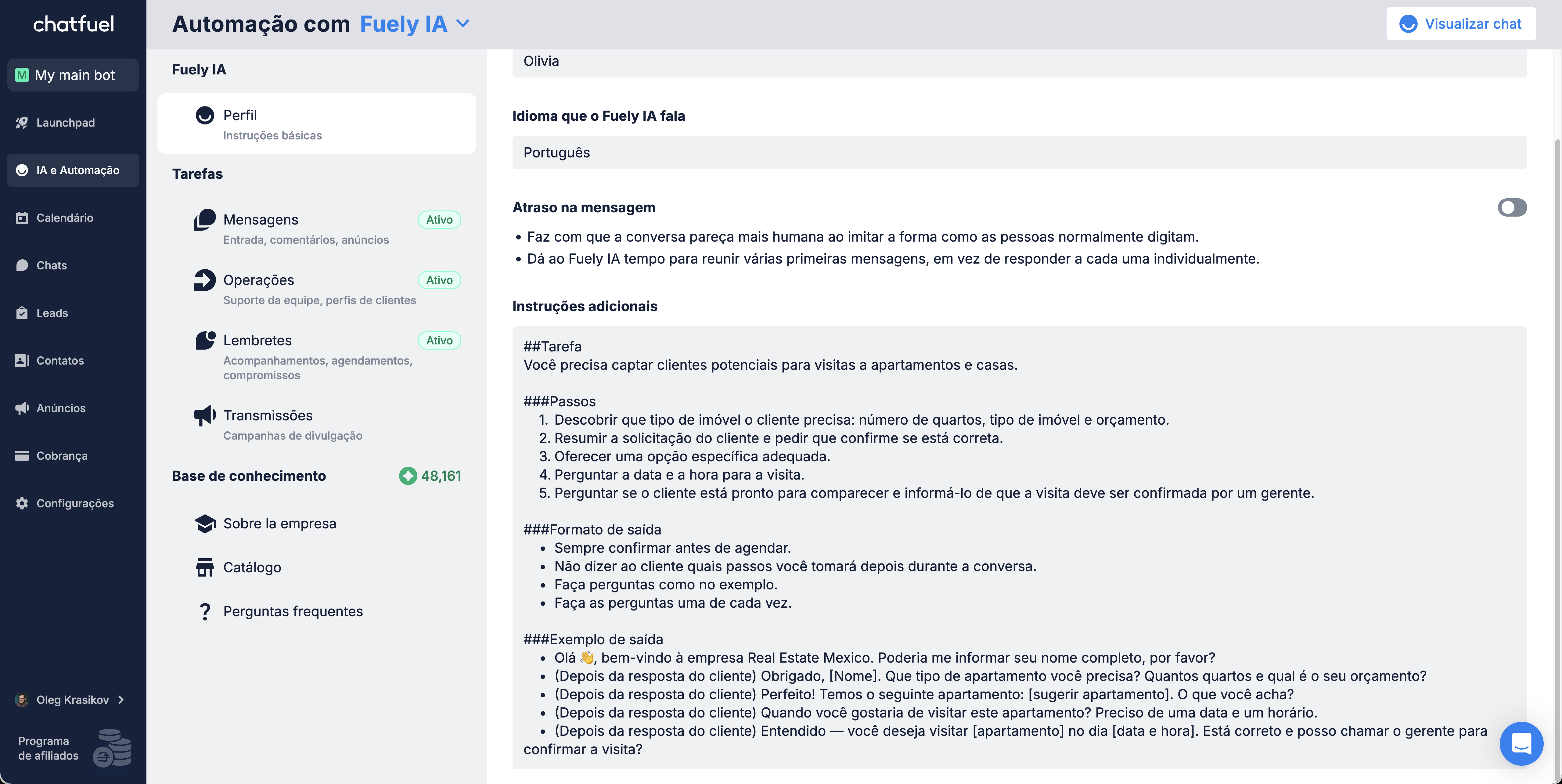The image size is (1562, 784).
Task: Open the Catálogo store icon
Action: (205, 567)
